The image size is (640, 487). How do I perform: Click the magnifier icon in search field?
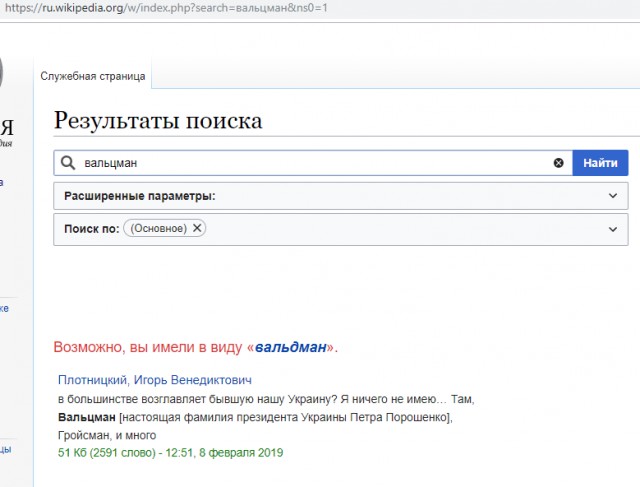(68, 163)
